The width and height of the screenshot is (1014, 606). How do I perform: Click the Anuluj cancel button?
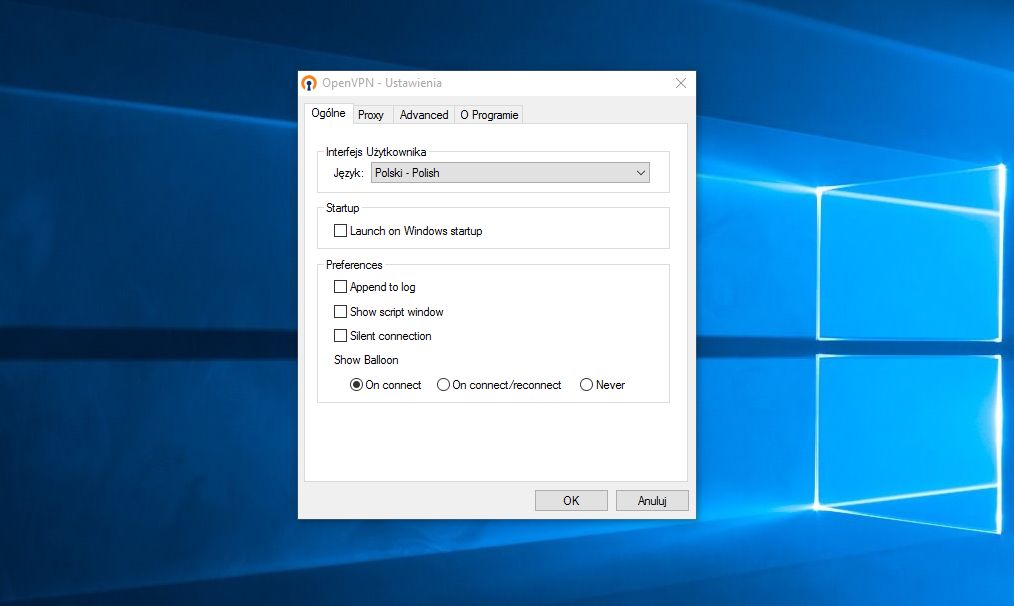coord(652,501)
